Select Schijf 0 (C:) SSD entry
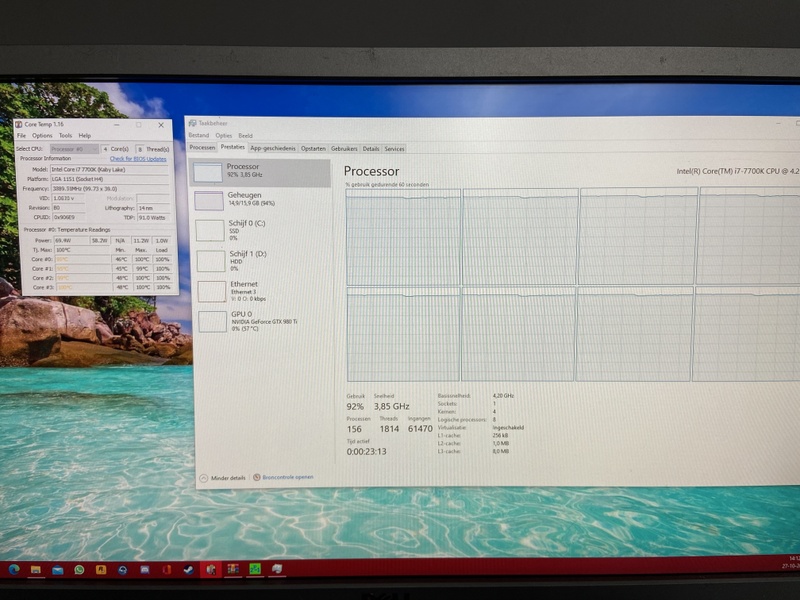The height and width of the screenshot is (600, 800). [x=261, y=230]
